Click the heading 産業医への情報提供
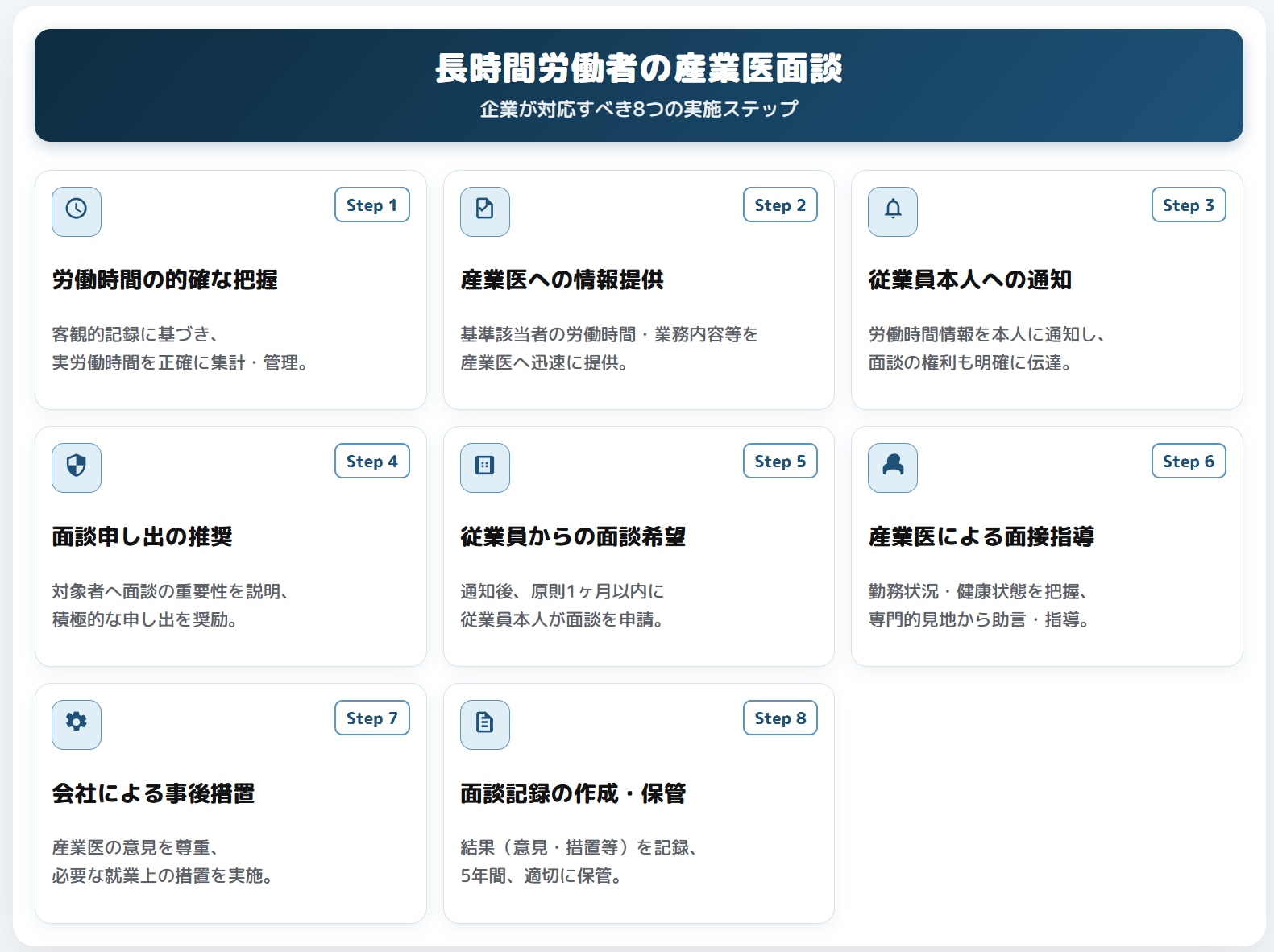 pos(562,279)
